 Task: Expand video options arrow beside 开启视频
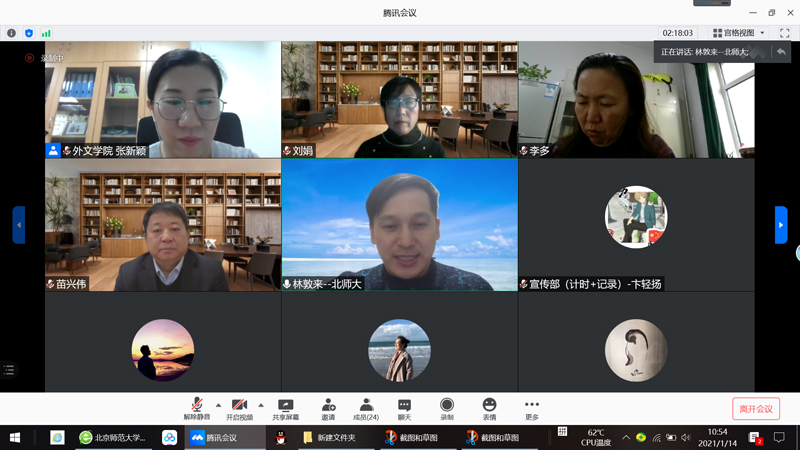pos(261,405)
